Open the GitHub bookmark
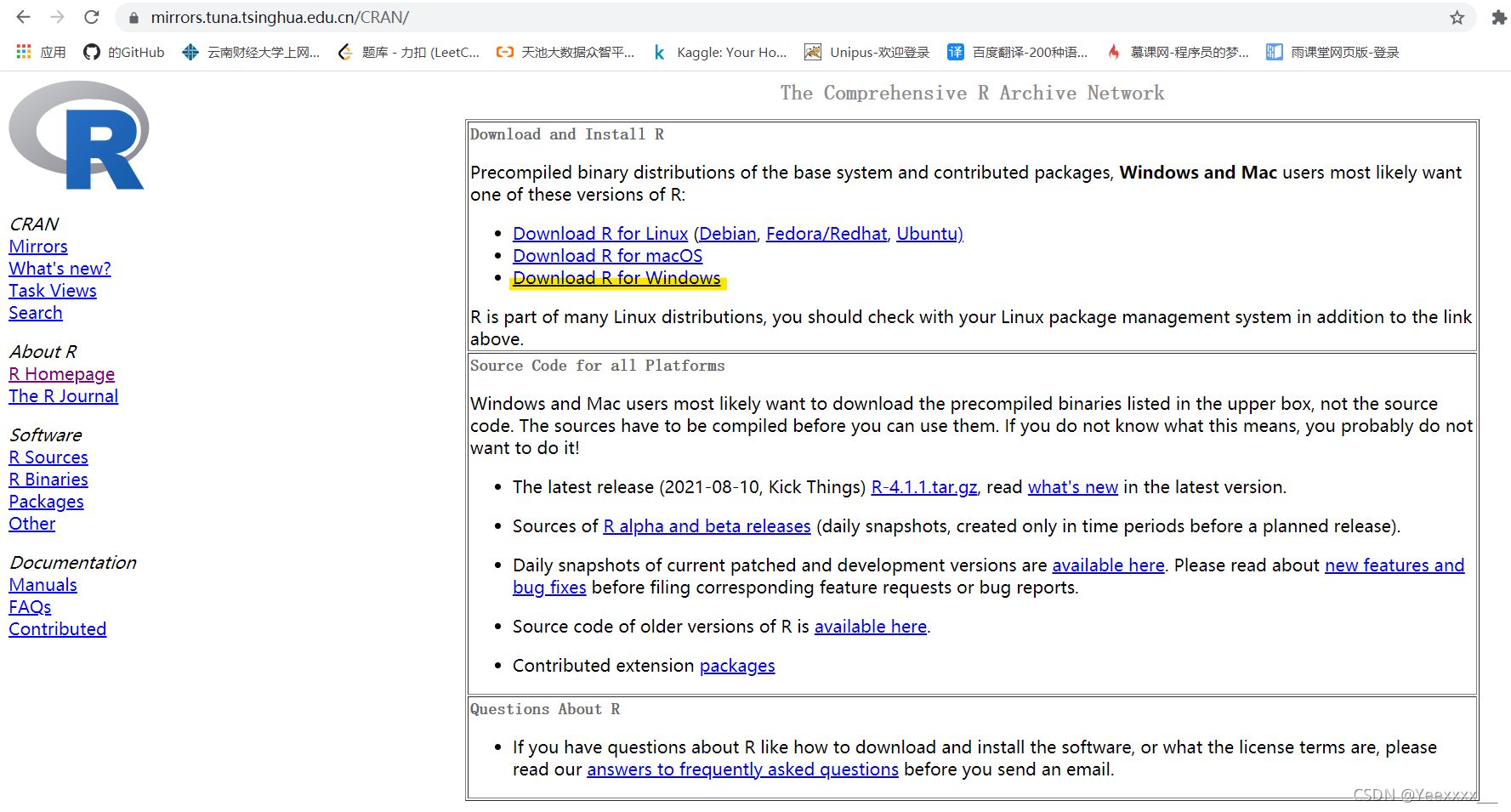This screenshot has height=812, width=1511. pos(124,52)
